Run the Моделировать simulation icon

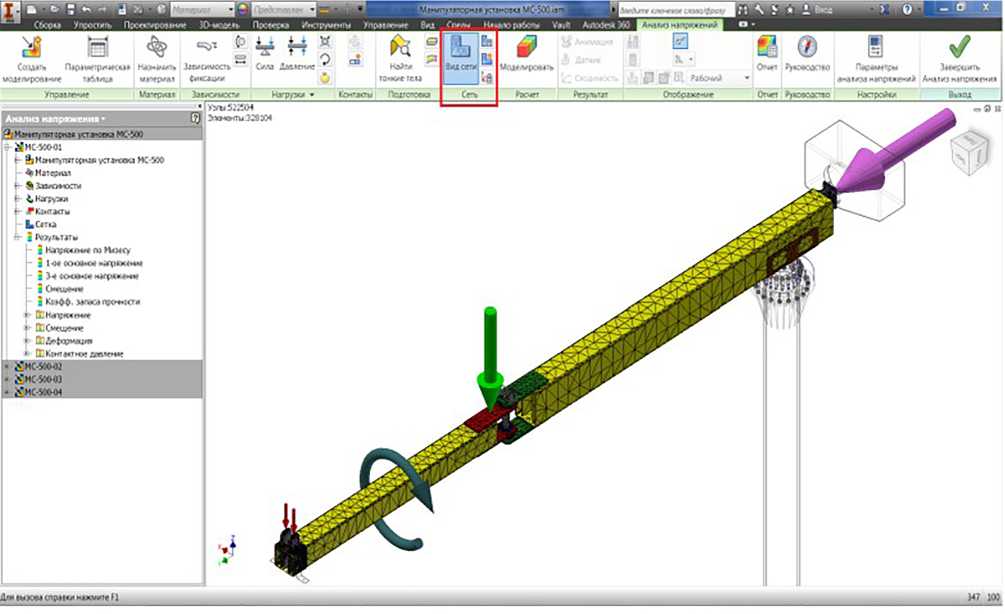(526, 49)
